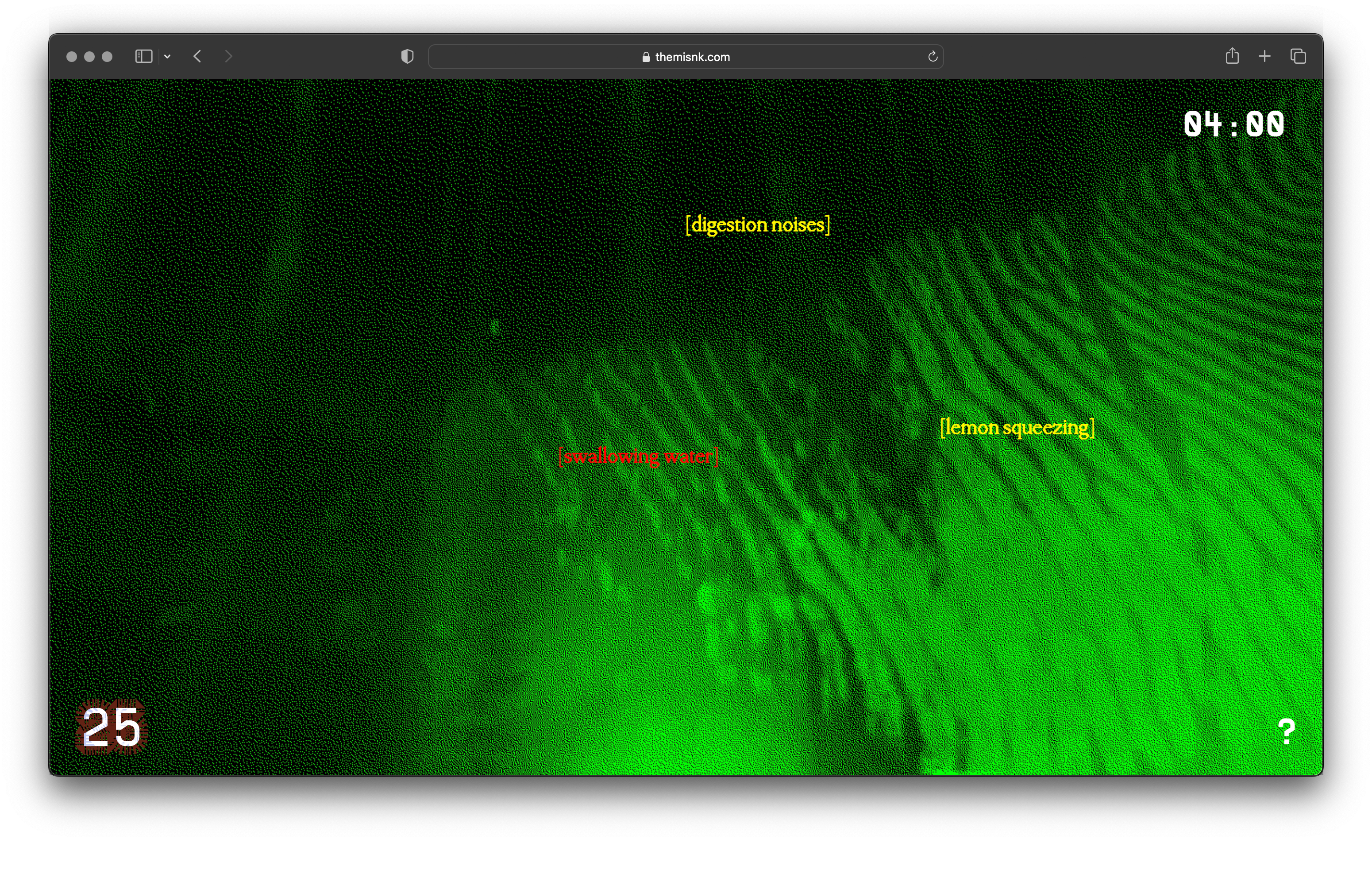Screen dimensions: 1372x874
Task: Click the 25 counter badge
Action: click(x=112, y=727)
